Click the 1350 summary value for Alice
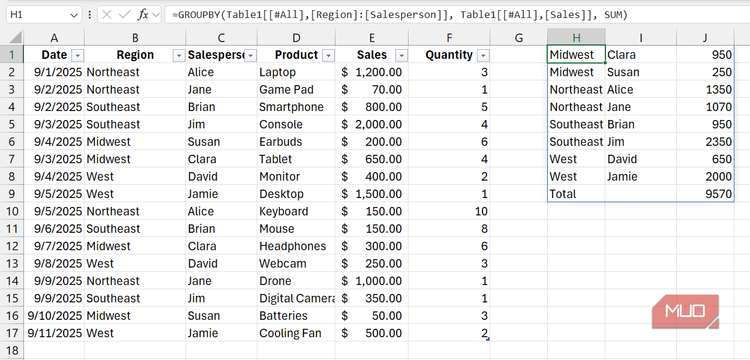This screenshot has width=750, height=360. point(705,90)
